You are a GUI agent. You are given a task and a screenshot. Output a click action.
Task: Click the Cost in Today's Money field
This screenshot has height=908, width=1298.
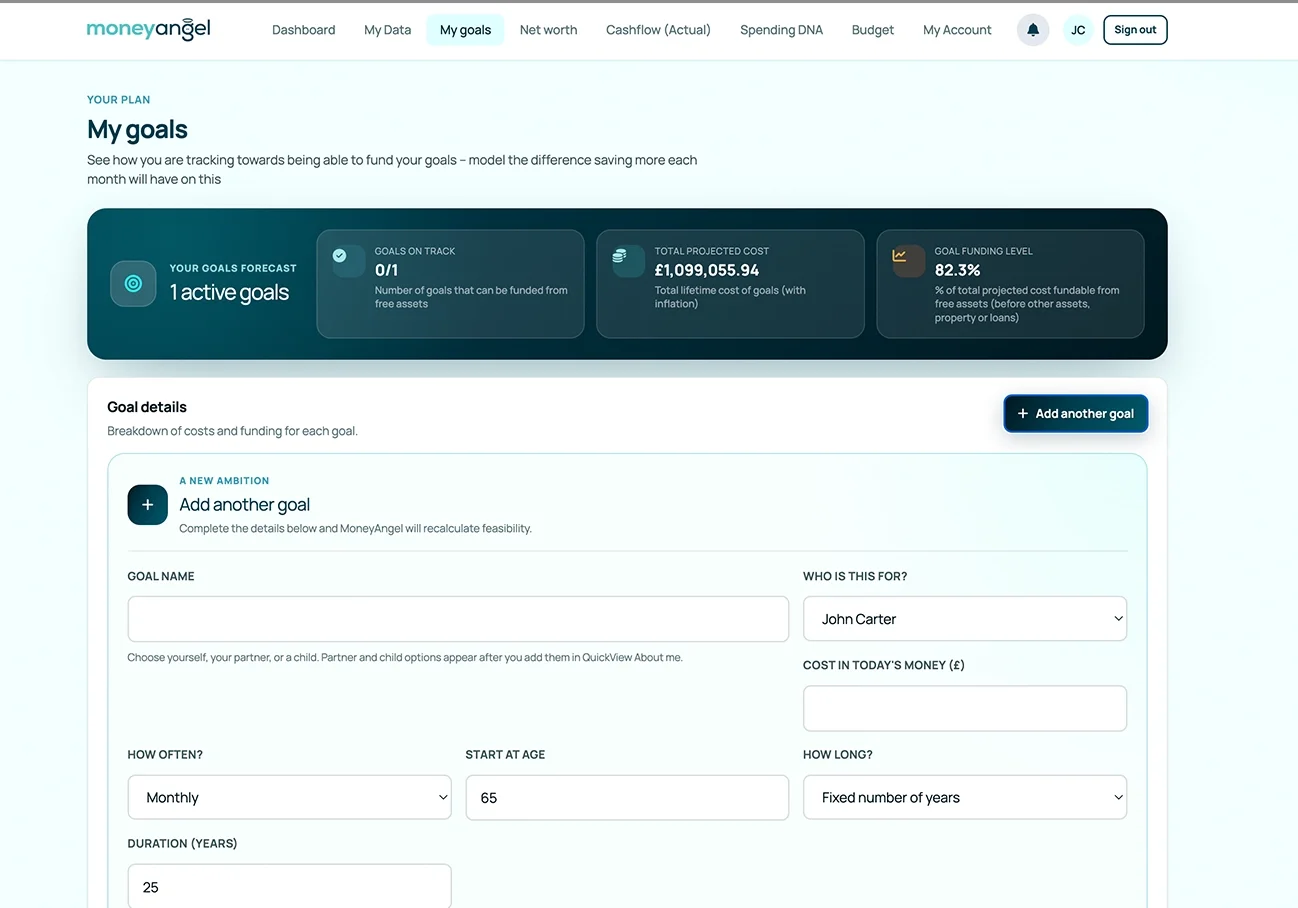coord(965,708)
